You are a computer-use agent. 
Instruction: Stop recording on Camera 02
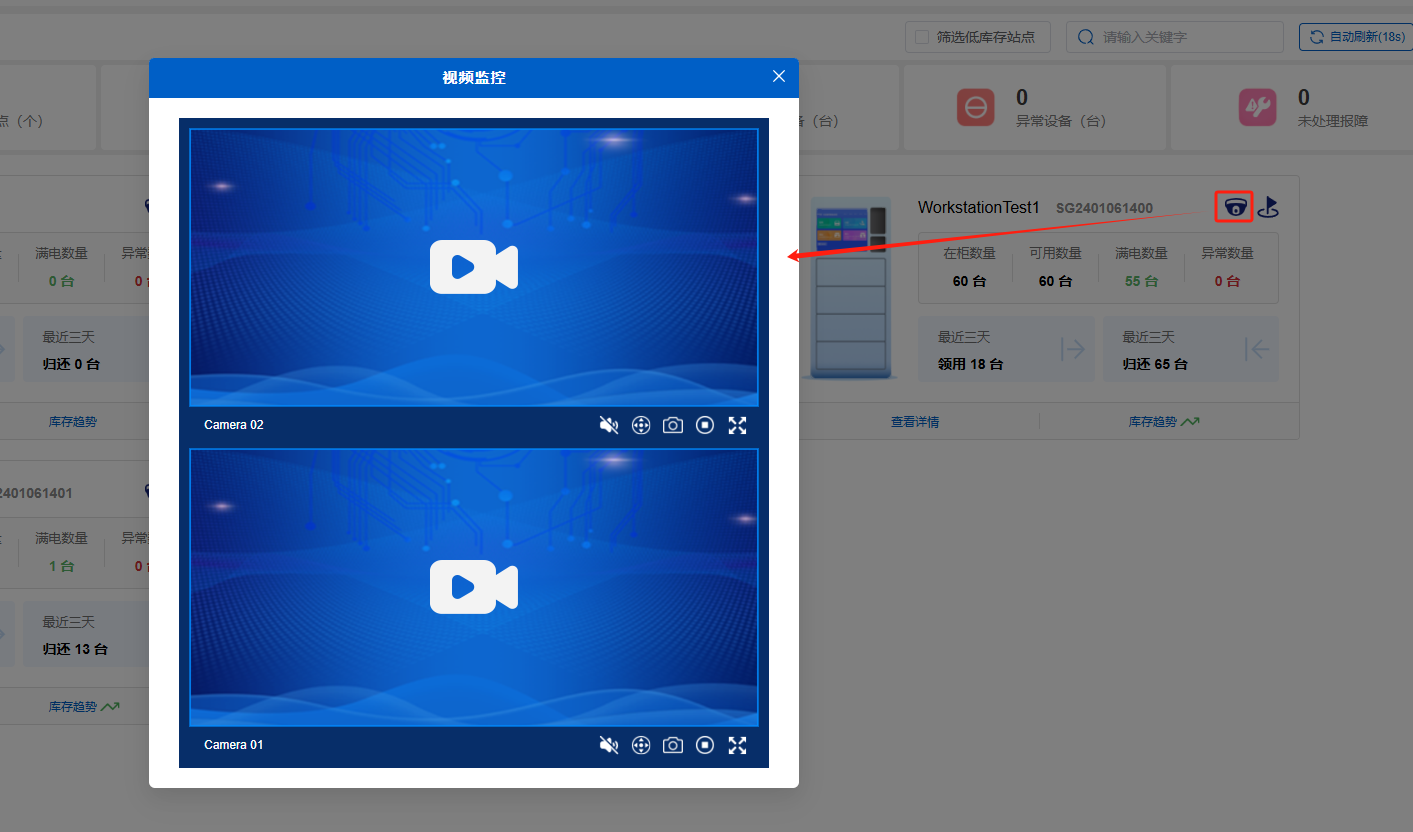pos(705,425)
